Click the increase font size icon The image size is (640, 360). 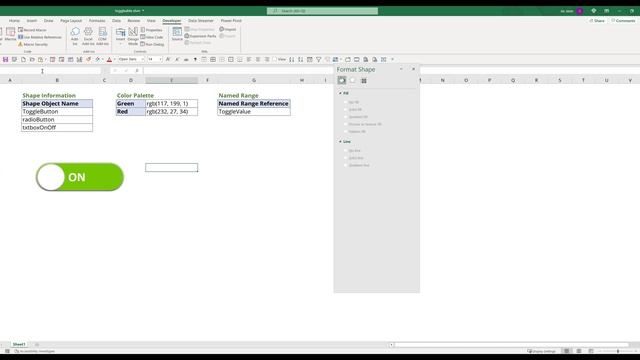(168, 60)
